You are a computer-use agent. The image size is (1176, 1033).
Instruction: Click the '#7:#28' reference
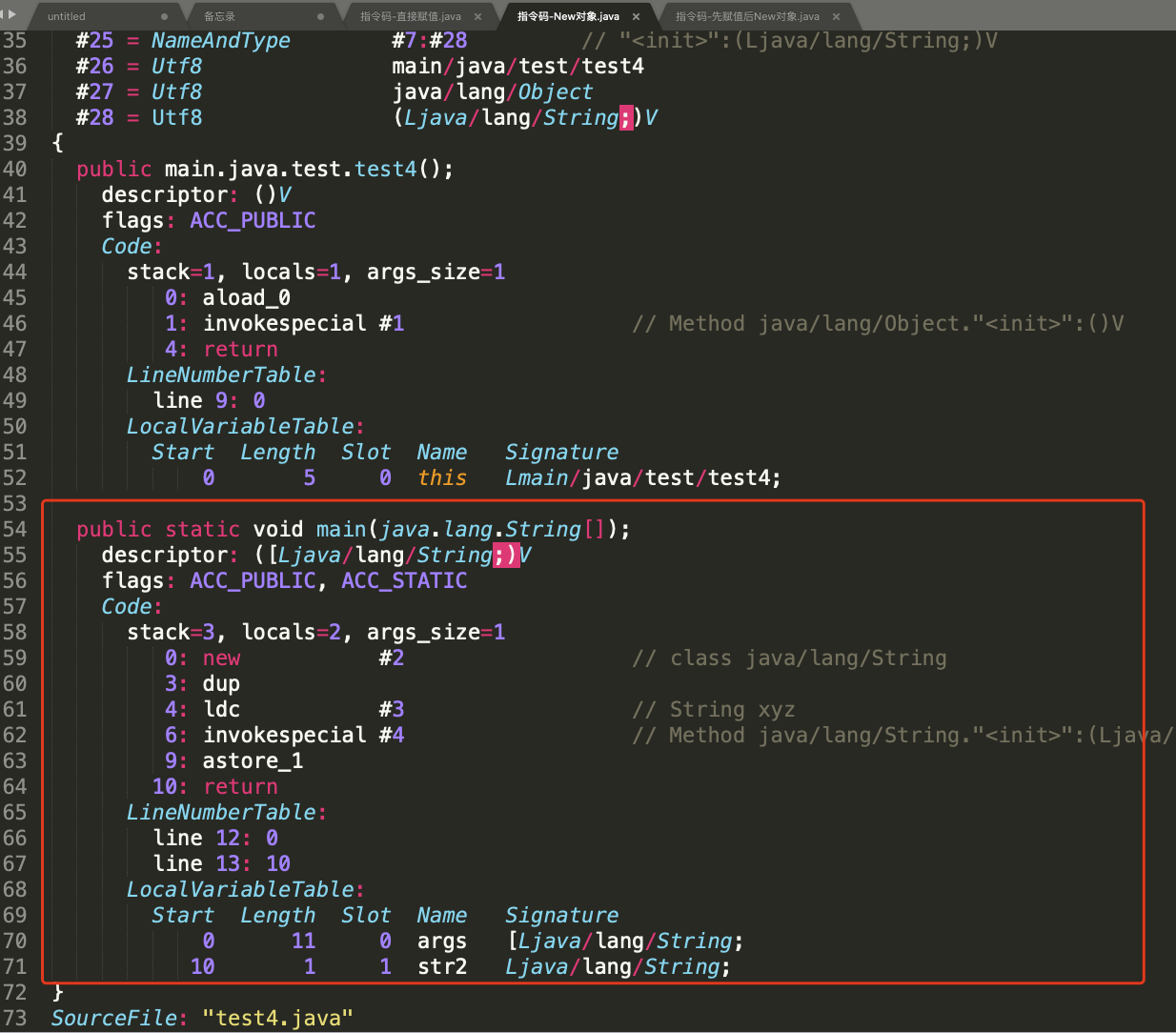[430, 40]
